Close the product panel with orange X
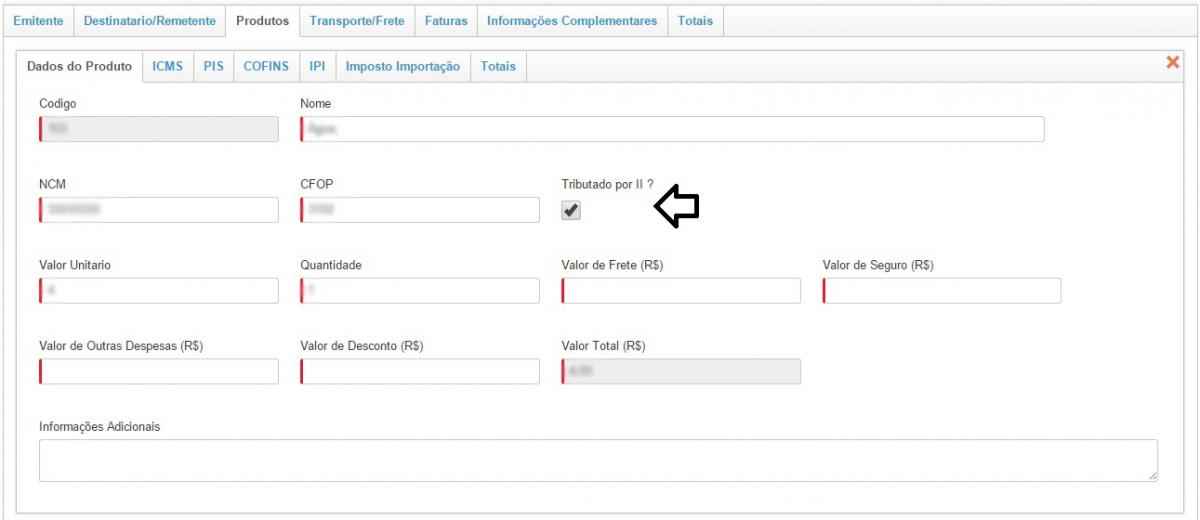This screenshot has height=520, width=1200. (x=1173, y=63)
